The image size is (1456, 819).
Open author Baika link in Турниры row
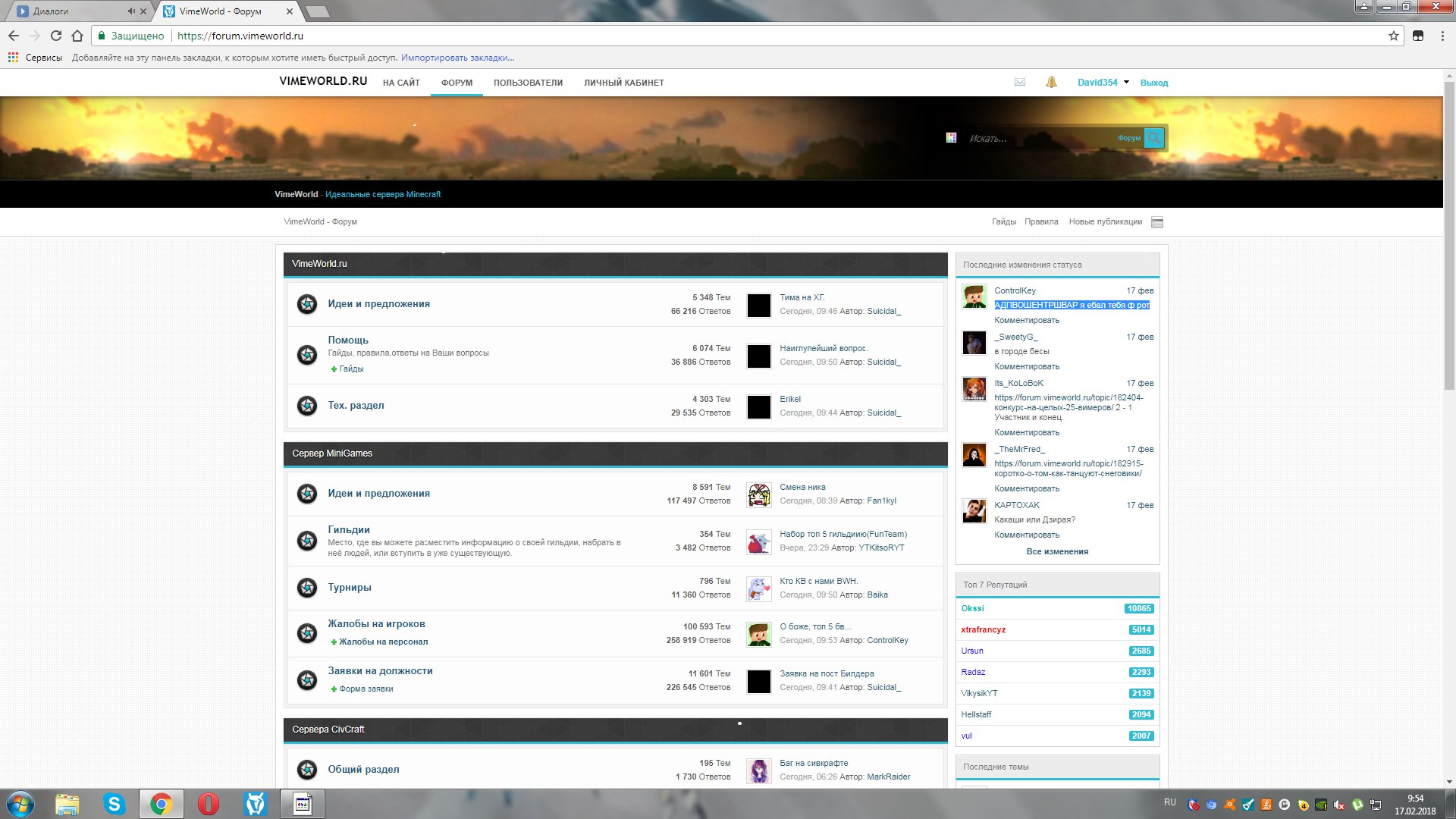click(x=877, y=595)
